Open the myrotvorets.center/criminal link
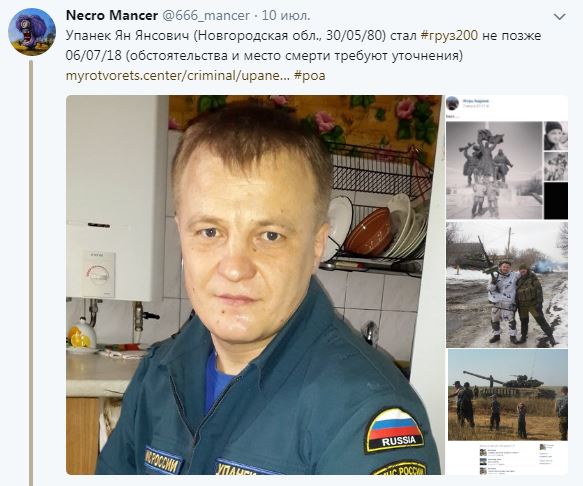The width and height of the screenshot is (583, 486). (177, 75)
